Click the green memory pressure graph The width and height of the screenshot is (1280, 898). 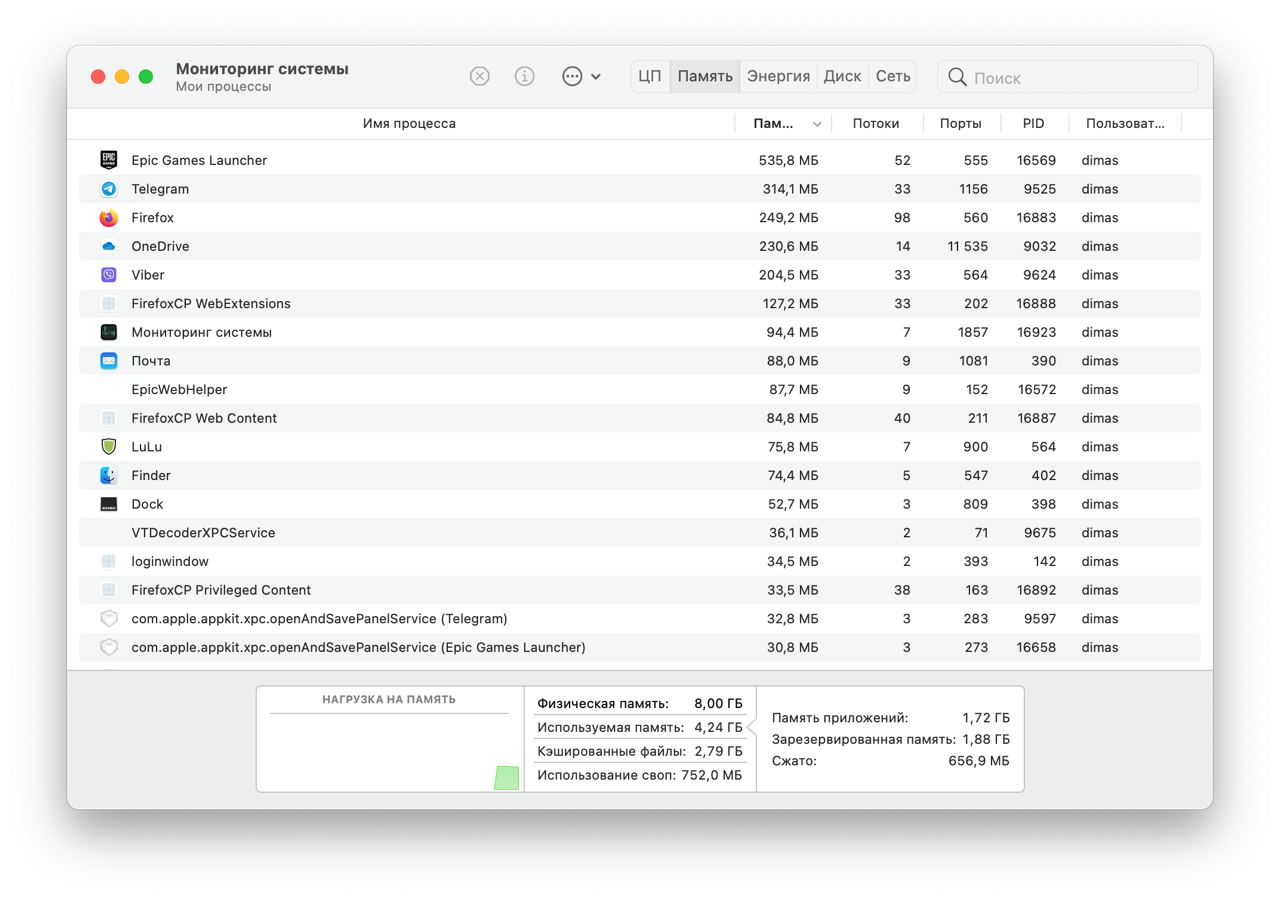pyautogui.click(x=507, y=778)
